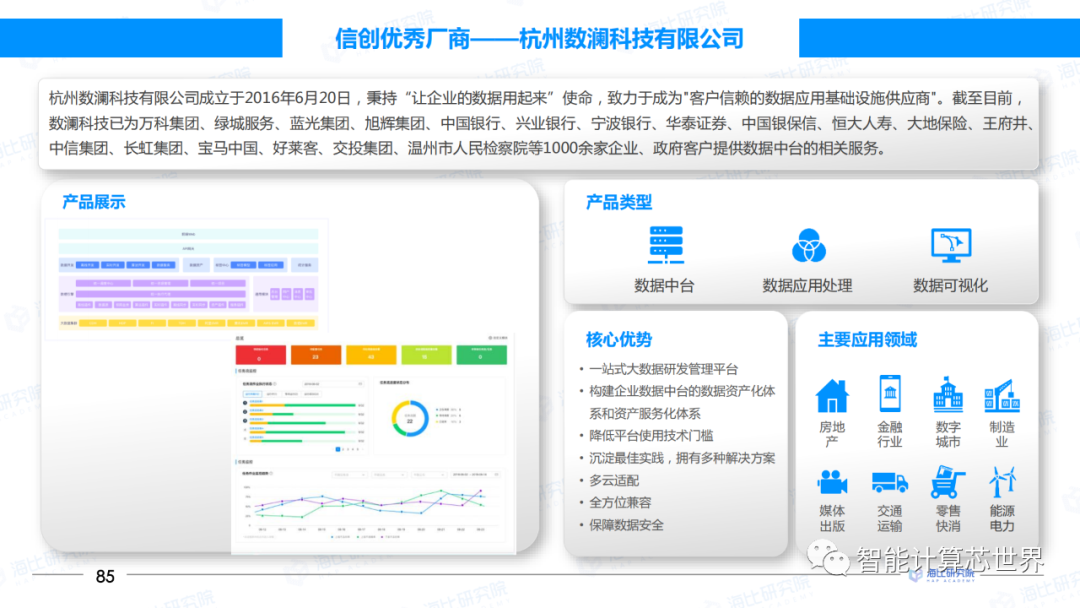Click the 数据应用处理 label
The height and width of the screenshot is (608, 1080).
coord(807,286)
